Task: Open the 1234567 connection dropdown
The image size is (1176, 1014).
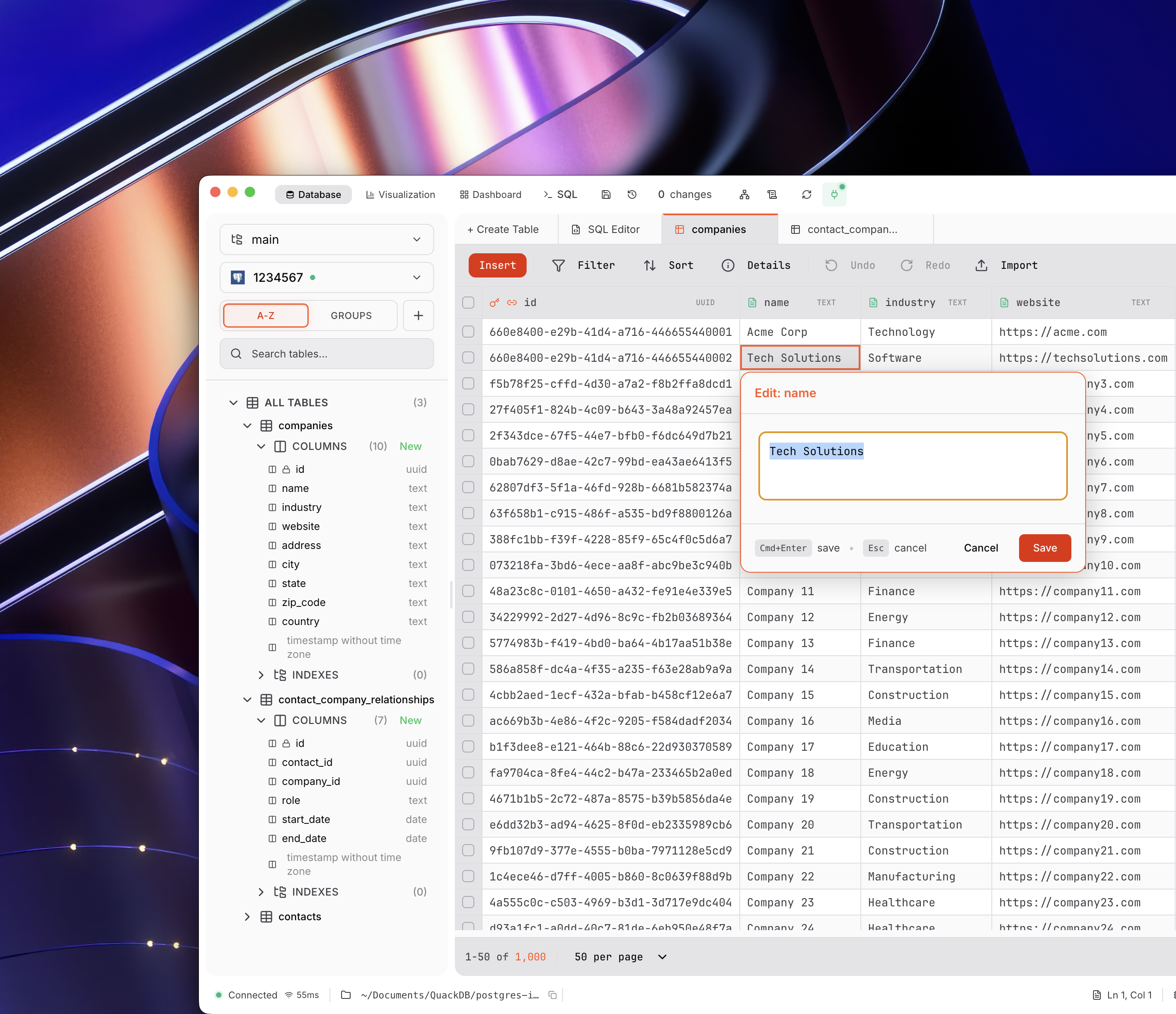Action: [x=326, y=277]
